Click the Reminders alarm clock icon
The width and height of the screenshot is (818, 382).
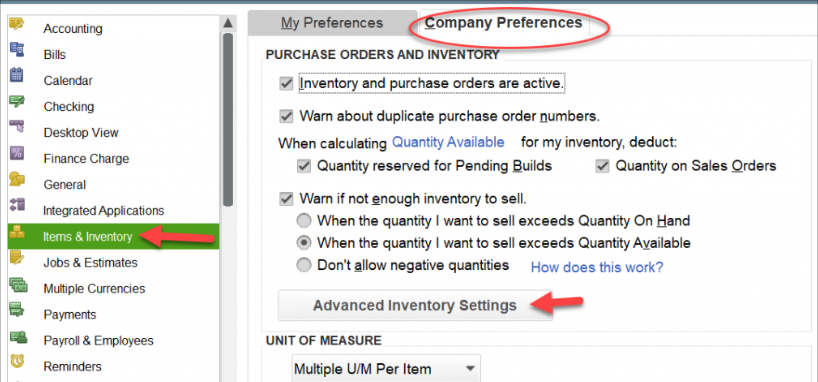point(17,361)
